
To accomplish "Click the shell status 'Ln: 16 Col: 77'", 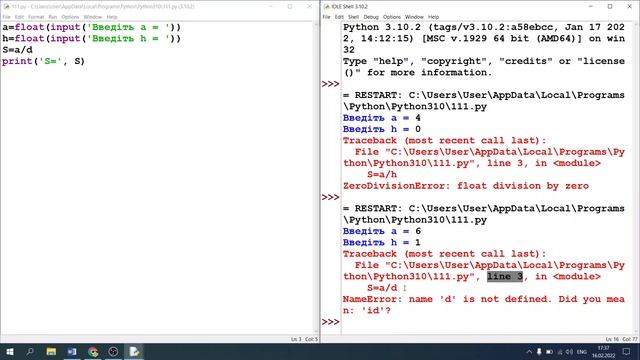I will (621, 339).
